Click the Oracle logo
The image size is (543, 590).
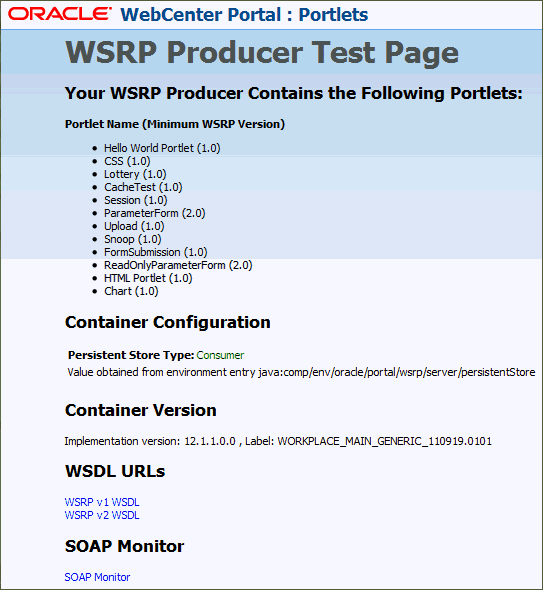point(60,14)
